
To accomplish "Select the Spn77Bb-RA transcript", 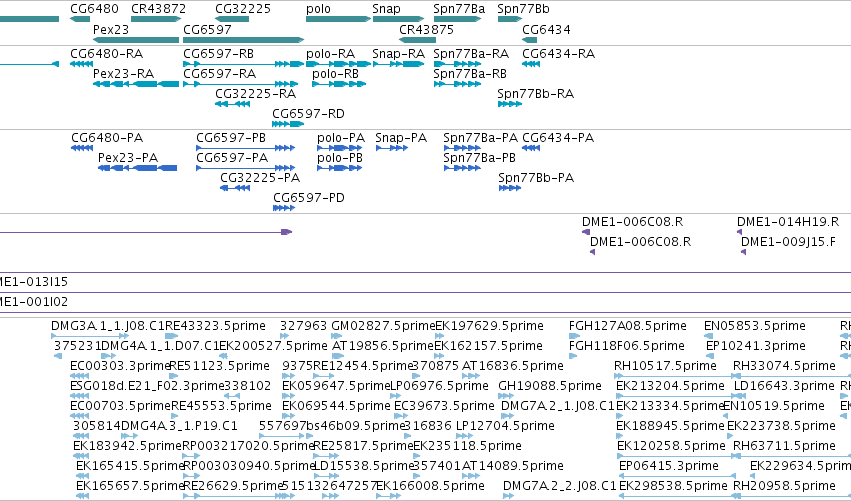I will coord(510,104).
